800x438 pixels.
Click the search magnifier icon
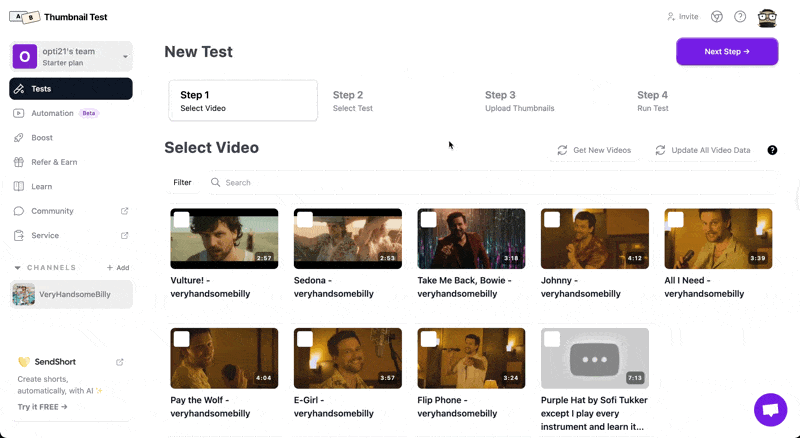216,183
